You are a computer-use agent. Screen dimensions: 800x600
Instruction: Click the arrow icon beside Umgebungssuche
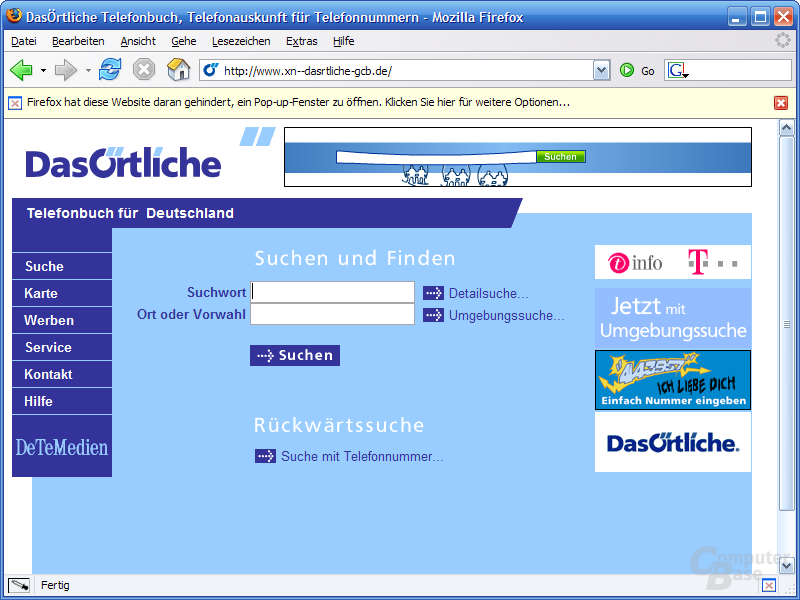coord(433,315)
